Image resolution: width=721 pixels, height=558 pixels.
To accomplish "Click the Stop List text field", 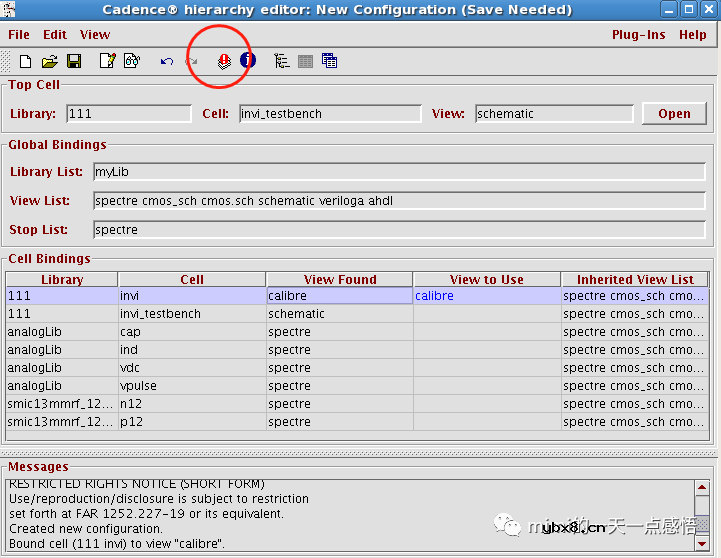I will coord(398,230).
